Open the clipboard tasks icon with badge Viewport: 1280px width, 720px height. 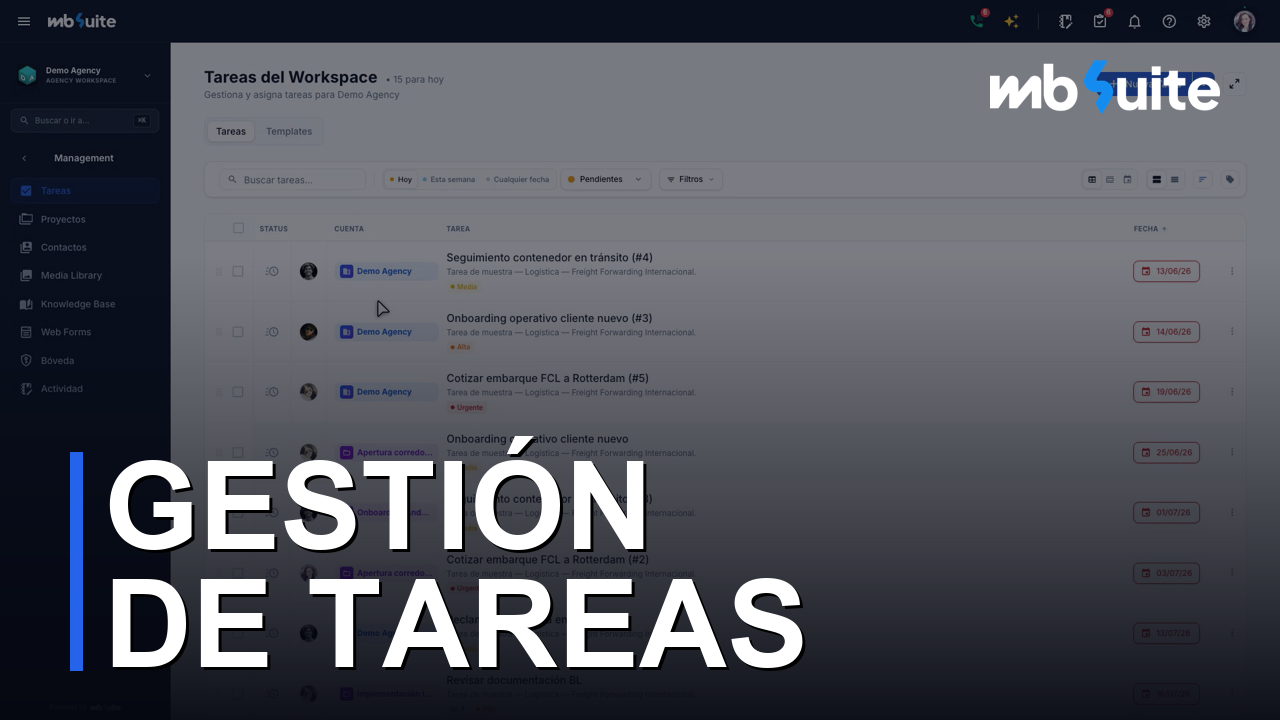(1100, 21)
